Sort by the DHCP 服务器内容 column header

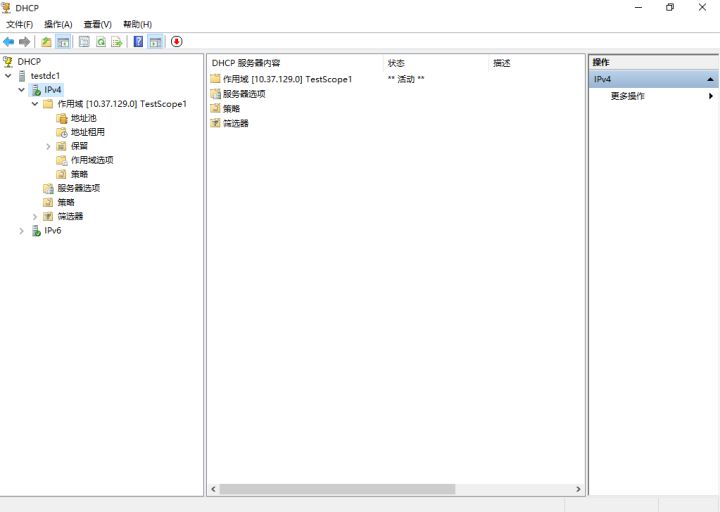tap(295, 63)
